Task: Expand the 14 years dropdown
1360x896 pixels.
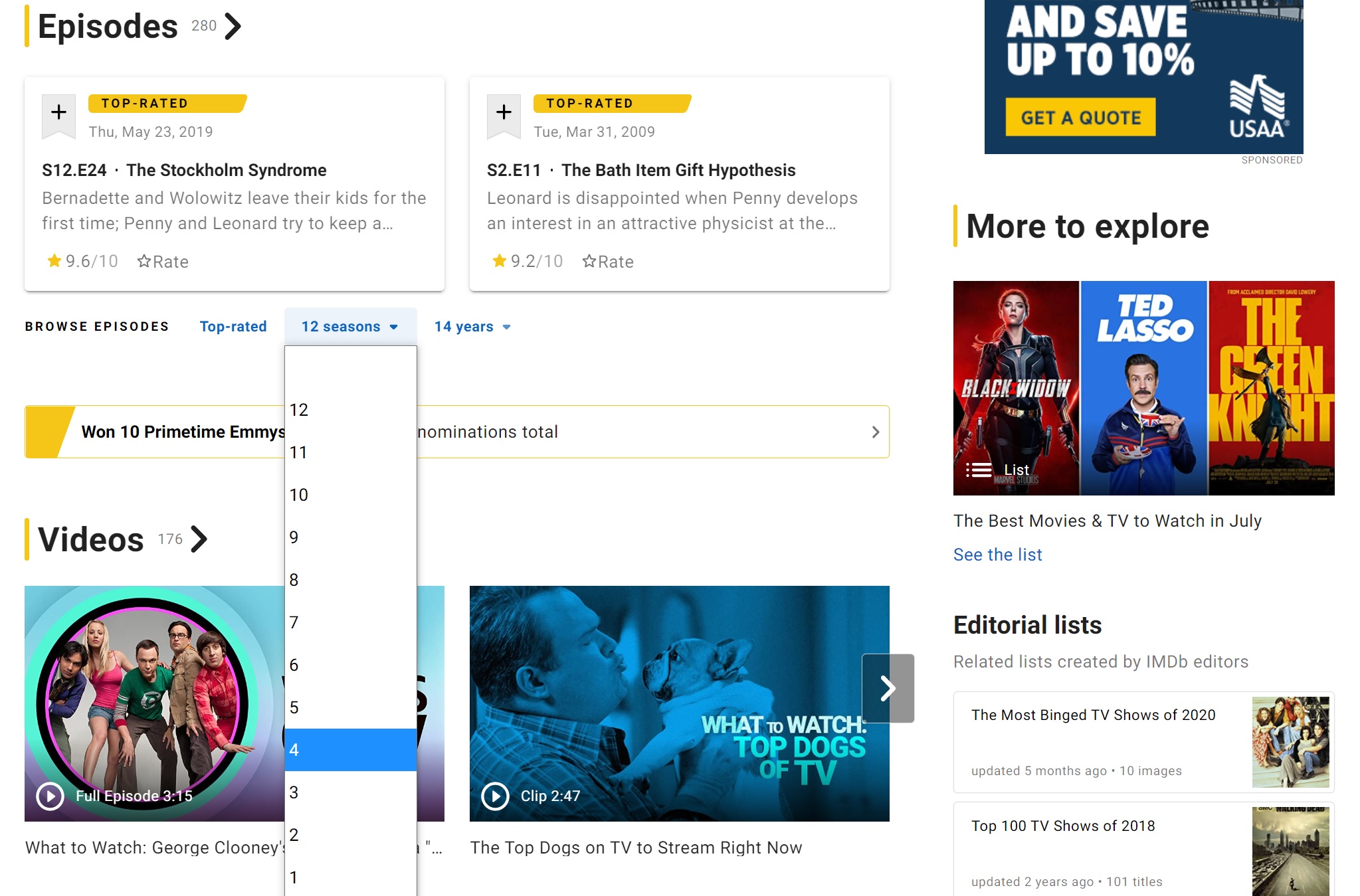Action: (472, 327)
